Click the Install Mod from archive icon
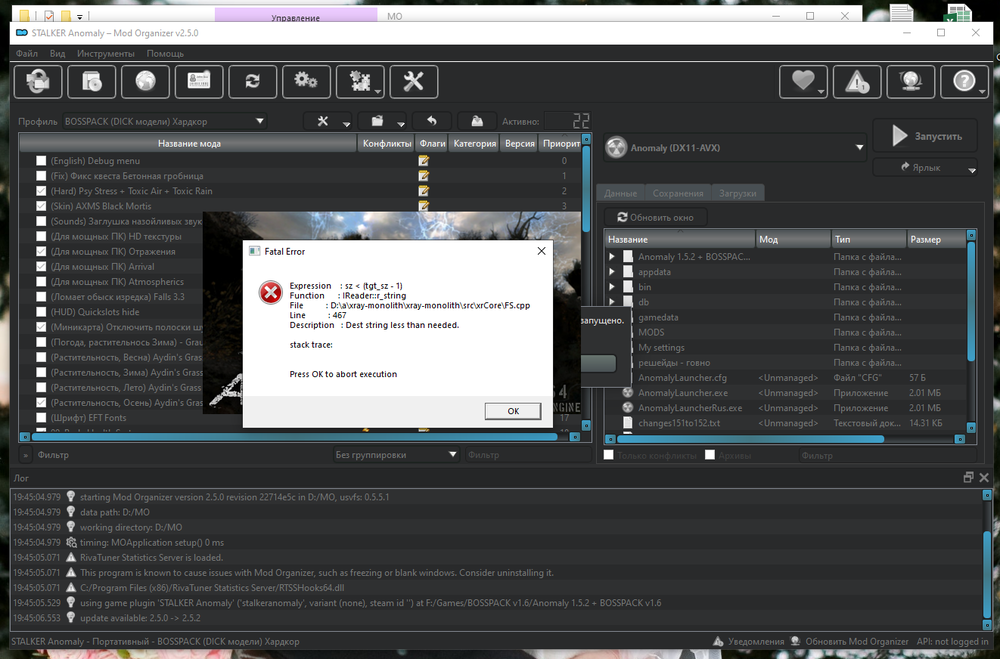The height and width of the screenshot is (659, 1000). click(37, 81)
